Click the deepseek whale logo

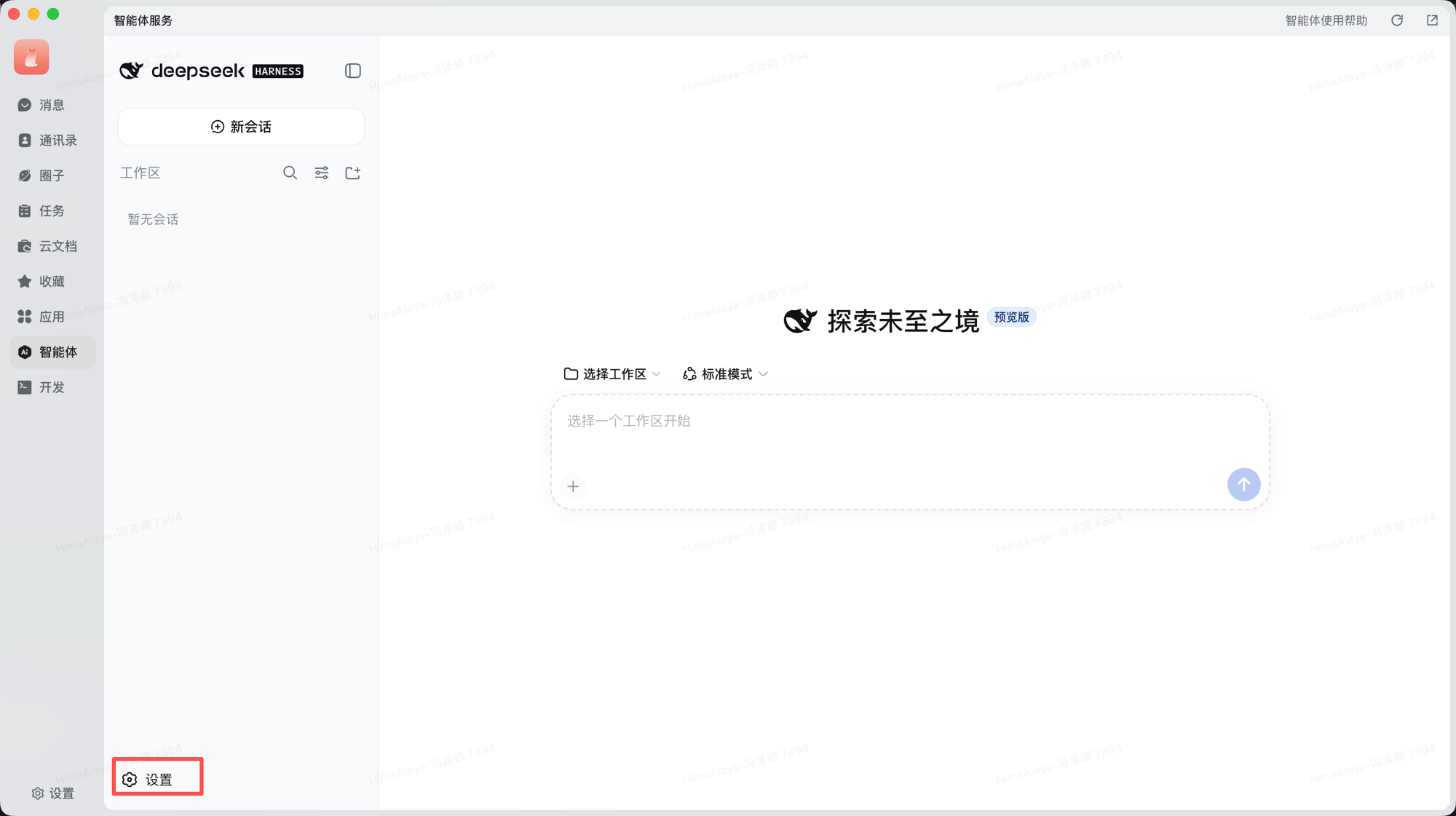tap(131, 71)
